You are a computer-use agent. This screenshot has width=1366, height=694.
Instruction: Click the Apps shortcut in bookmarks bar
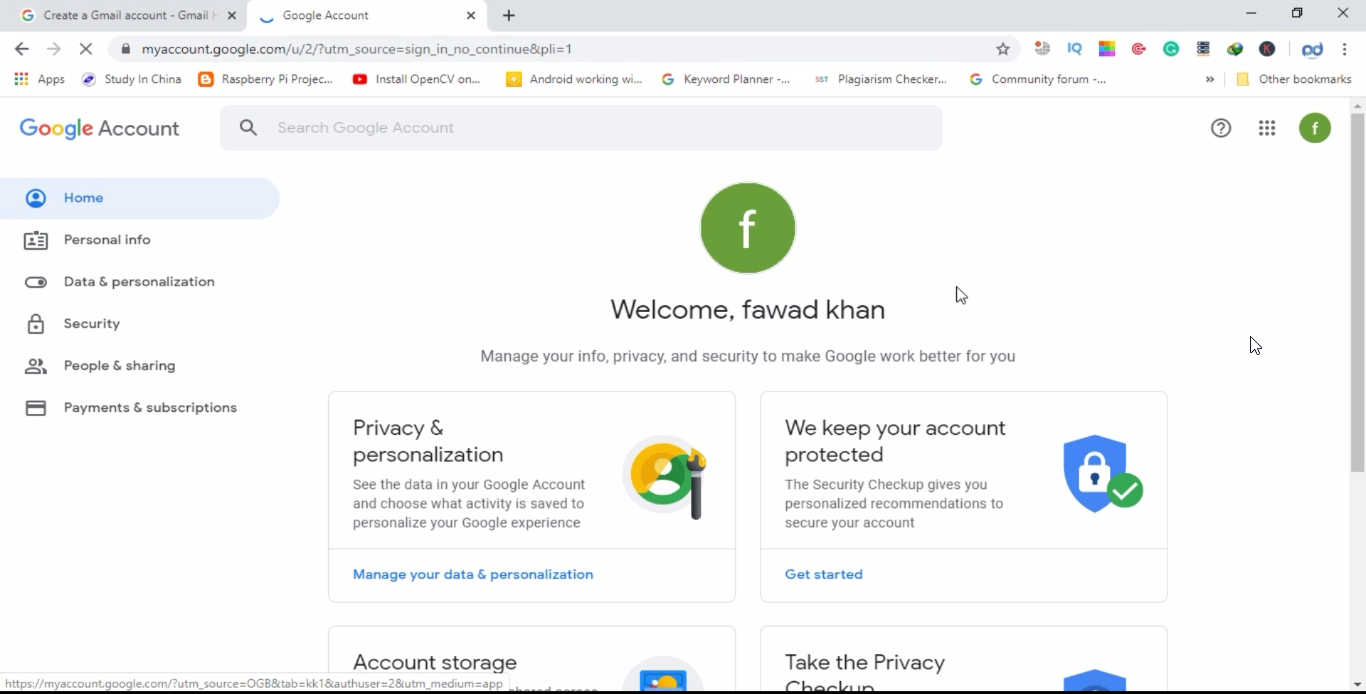40,79
